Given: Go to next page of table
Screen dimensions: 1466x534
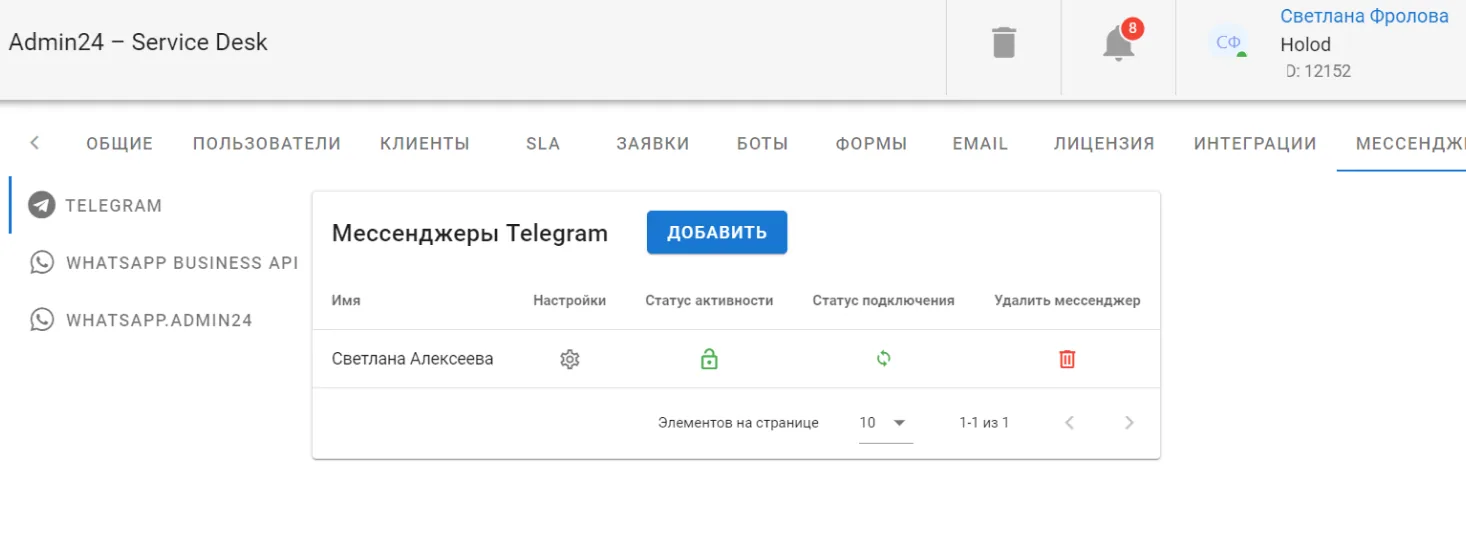Looking at the screenshot, I should click(1129, 423).
